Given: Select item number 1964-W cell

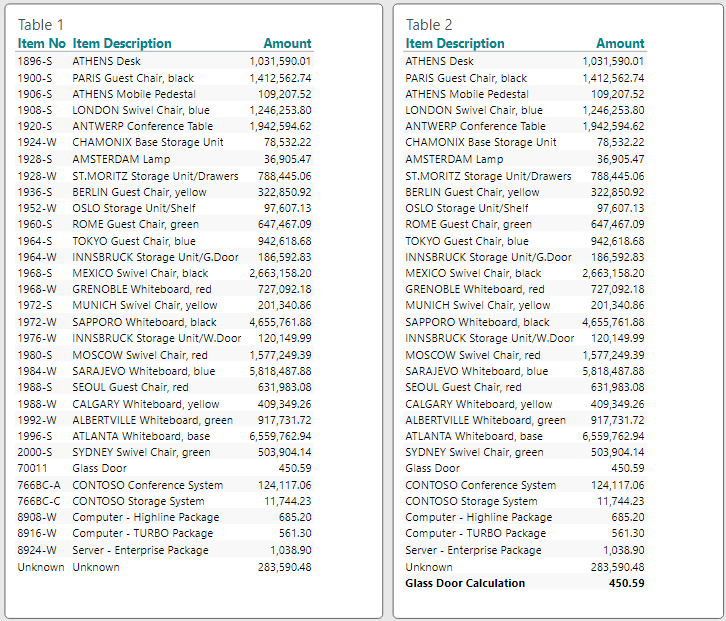Looking at the screenshot, I should pos(37,257).
